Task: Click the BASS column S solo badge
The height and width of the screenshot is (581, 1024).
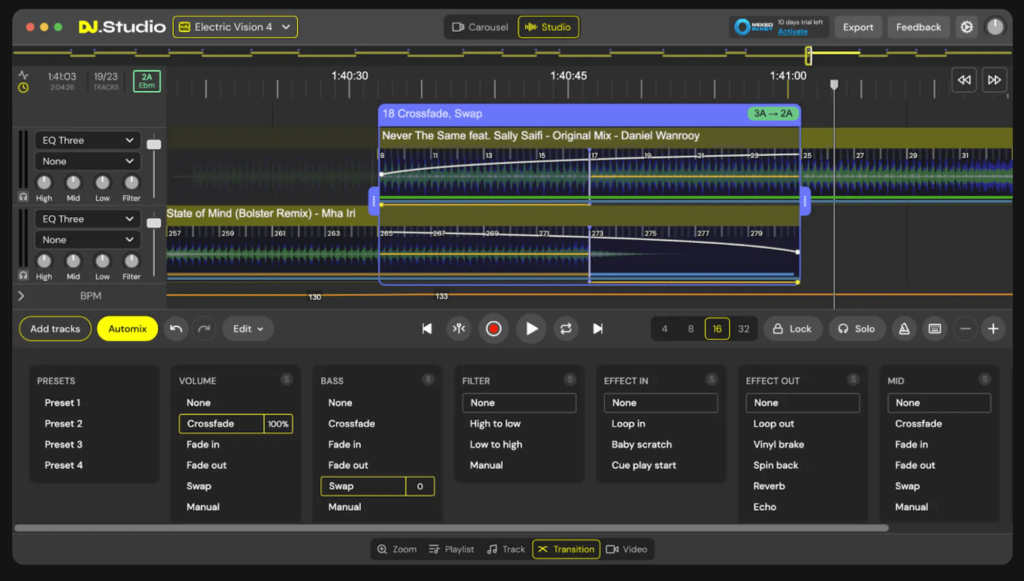Action: click(x=428, y=379)
